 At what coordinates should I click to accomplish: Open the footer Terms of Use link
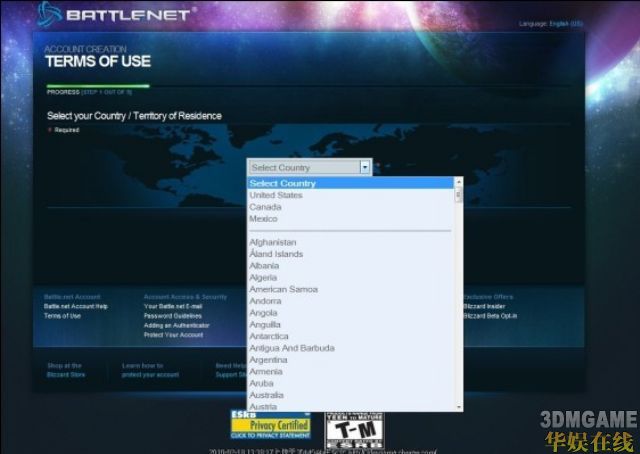click(62, 316)
